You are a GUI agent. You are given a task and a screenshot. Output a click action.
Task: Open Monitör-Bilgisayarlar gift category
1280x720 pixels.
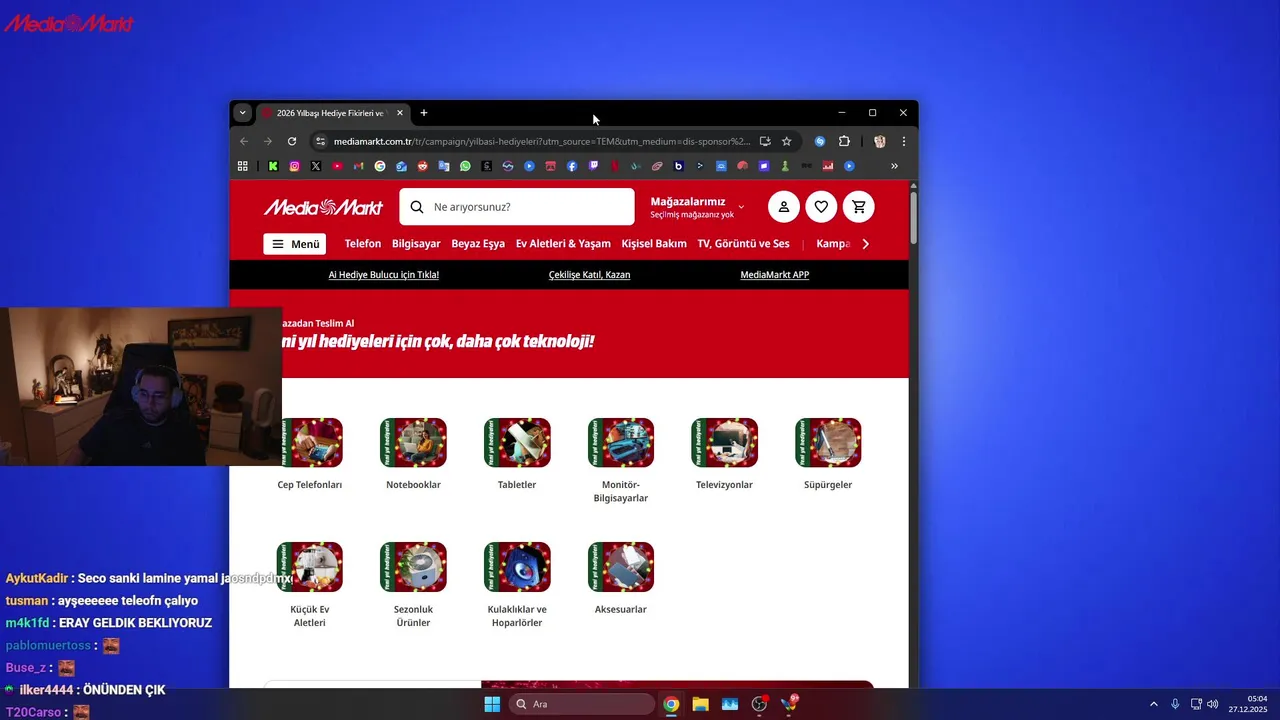621,461
